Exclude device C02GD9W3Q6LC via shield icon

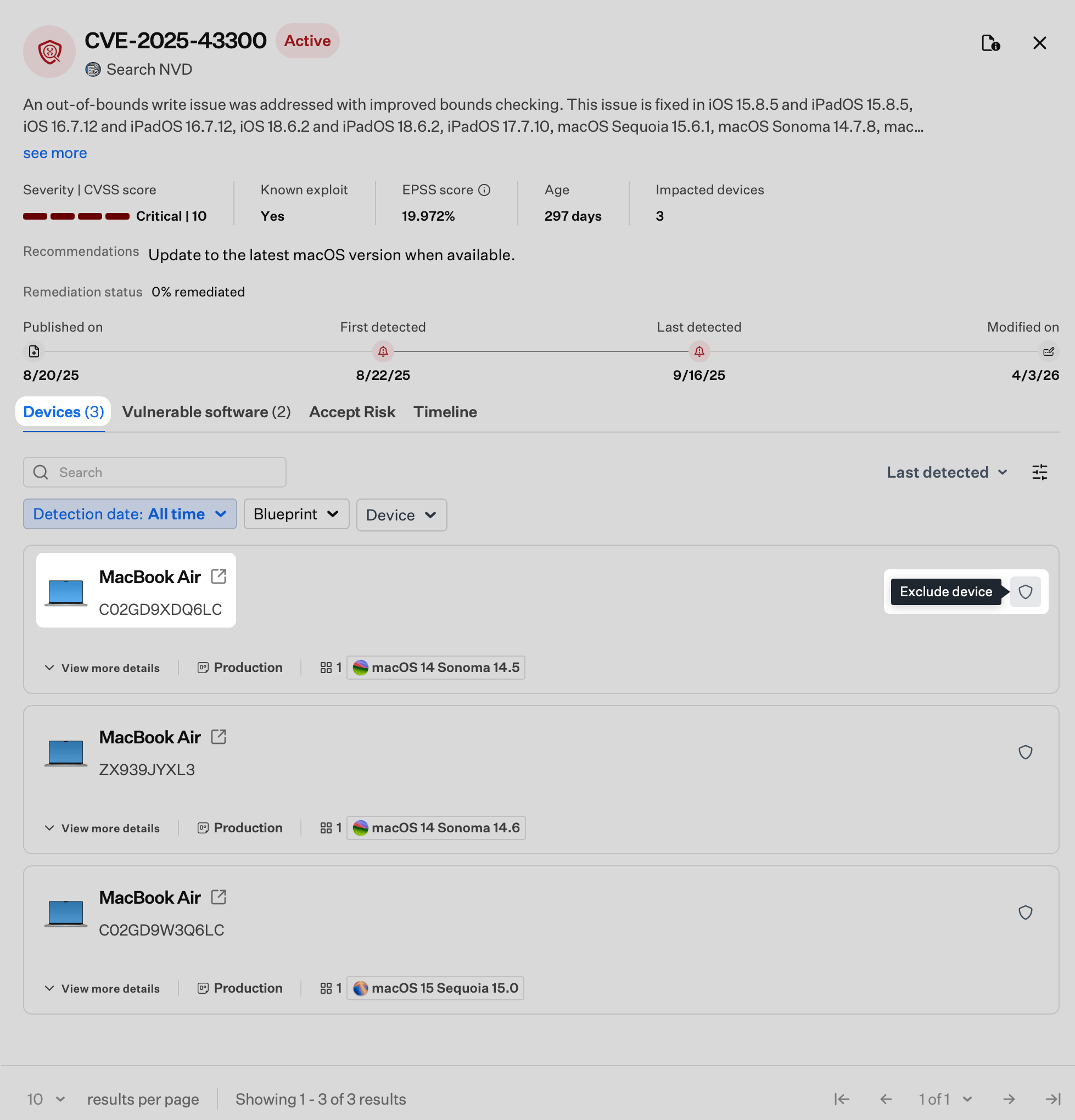click(1025, 912)
